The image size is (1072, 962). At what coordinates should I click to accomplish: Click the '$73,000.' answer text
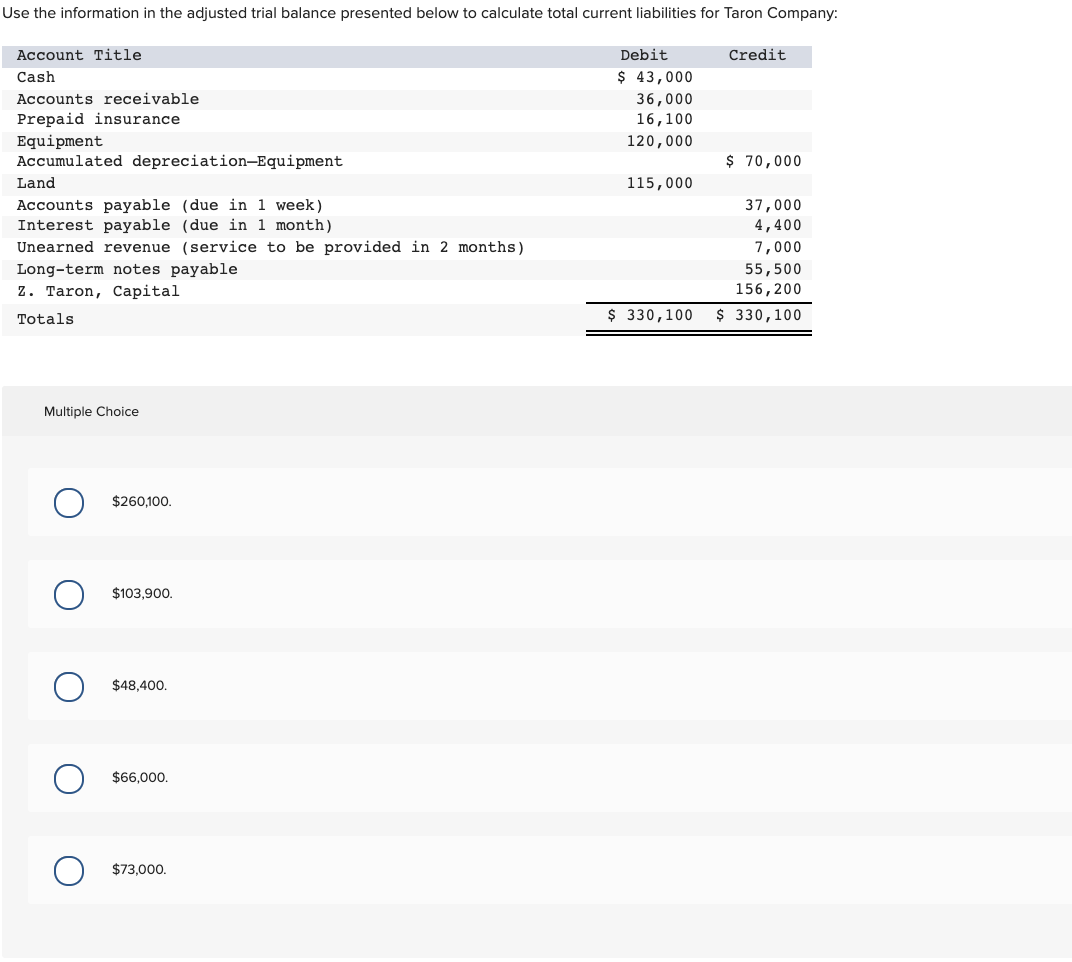tap(139, 870)
